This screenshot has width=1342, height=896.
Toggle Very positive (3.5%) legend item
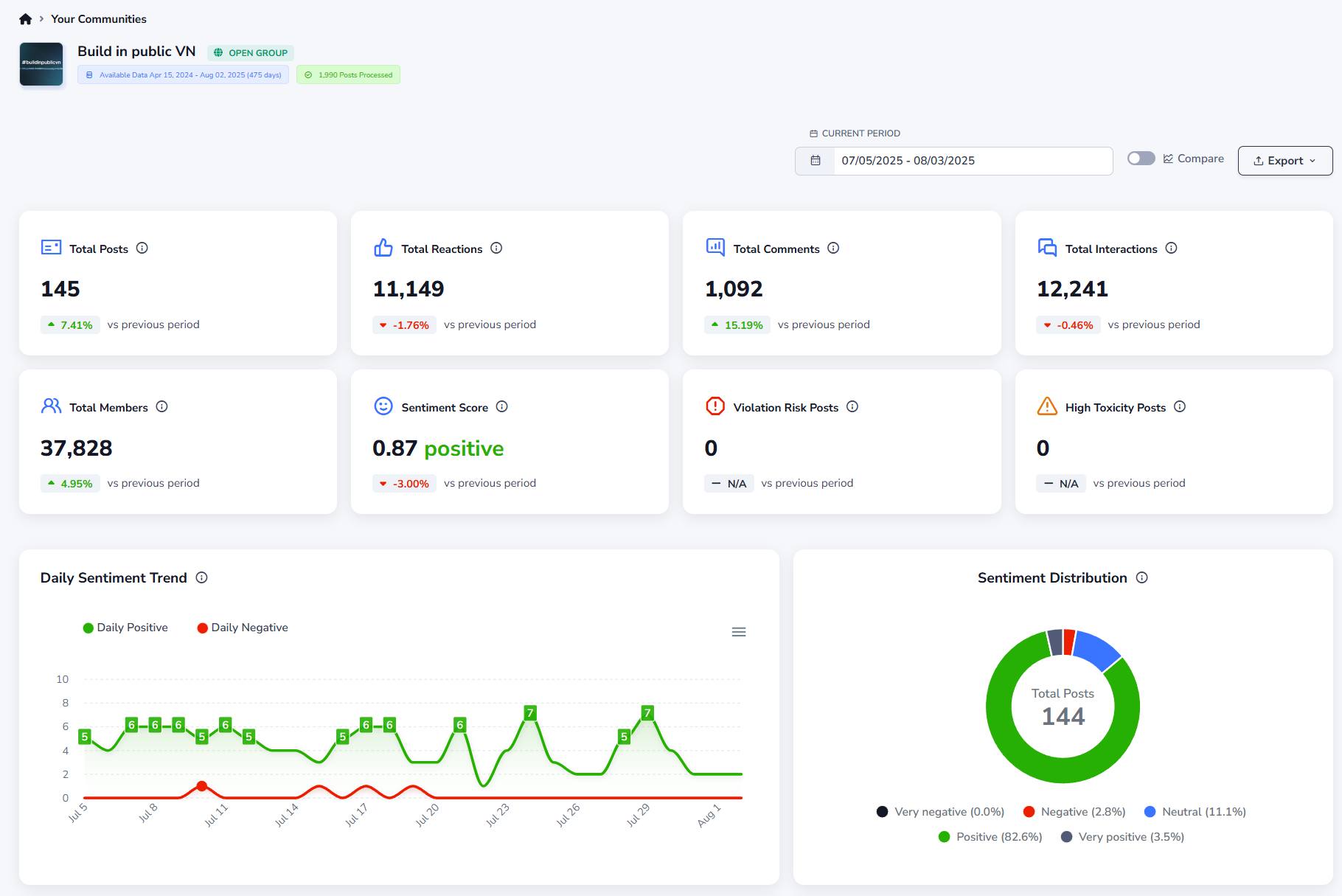1122,837
